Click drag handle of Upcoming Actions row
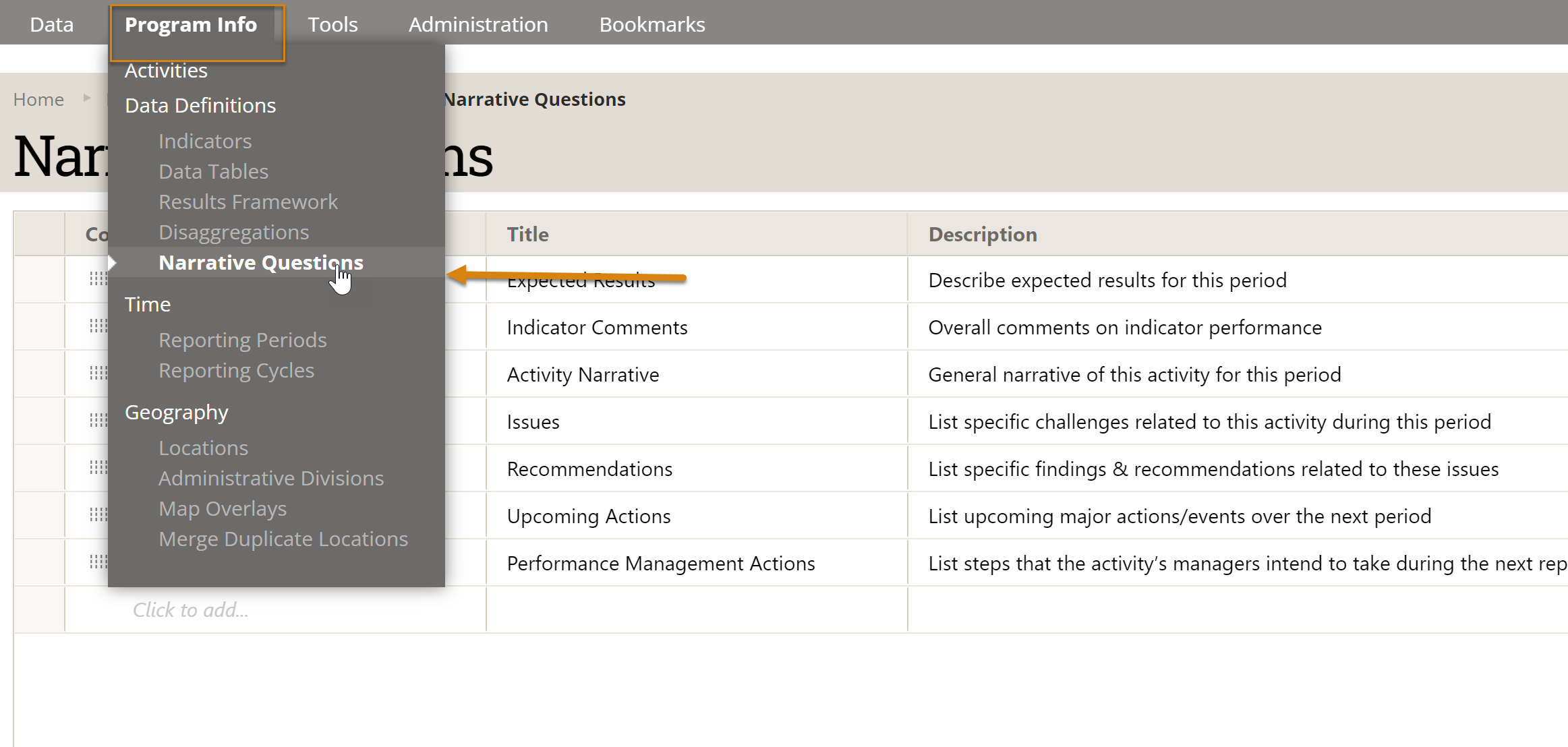Screen dimensions: 1568x747 pyautogui.click(x=98, y=515)
